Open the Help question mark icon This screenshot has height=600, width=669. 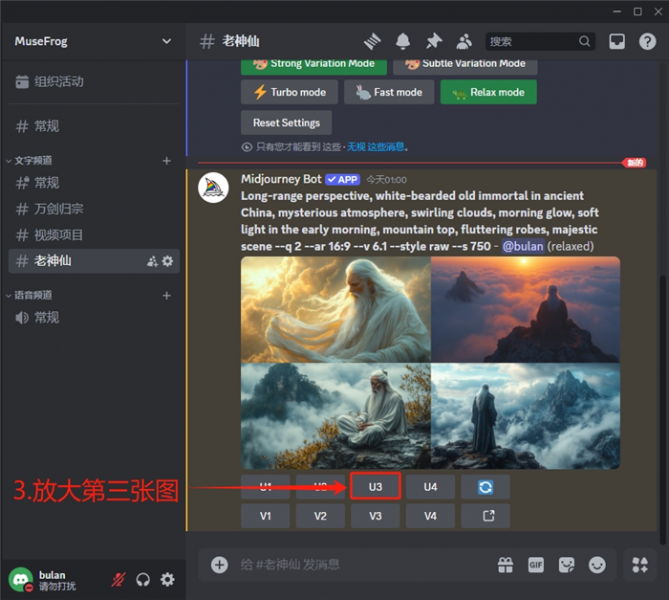click(647, 41)
